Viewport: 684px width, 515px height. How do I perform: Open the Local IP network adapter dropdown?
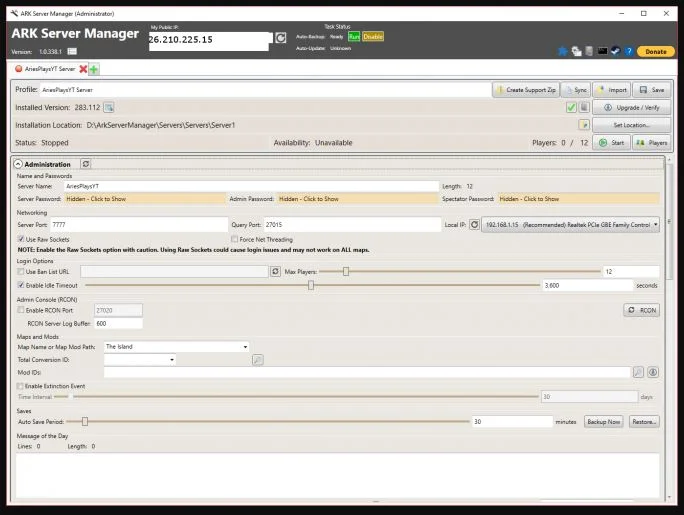coord(570,225)
